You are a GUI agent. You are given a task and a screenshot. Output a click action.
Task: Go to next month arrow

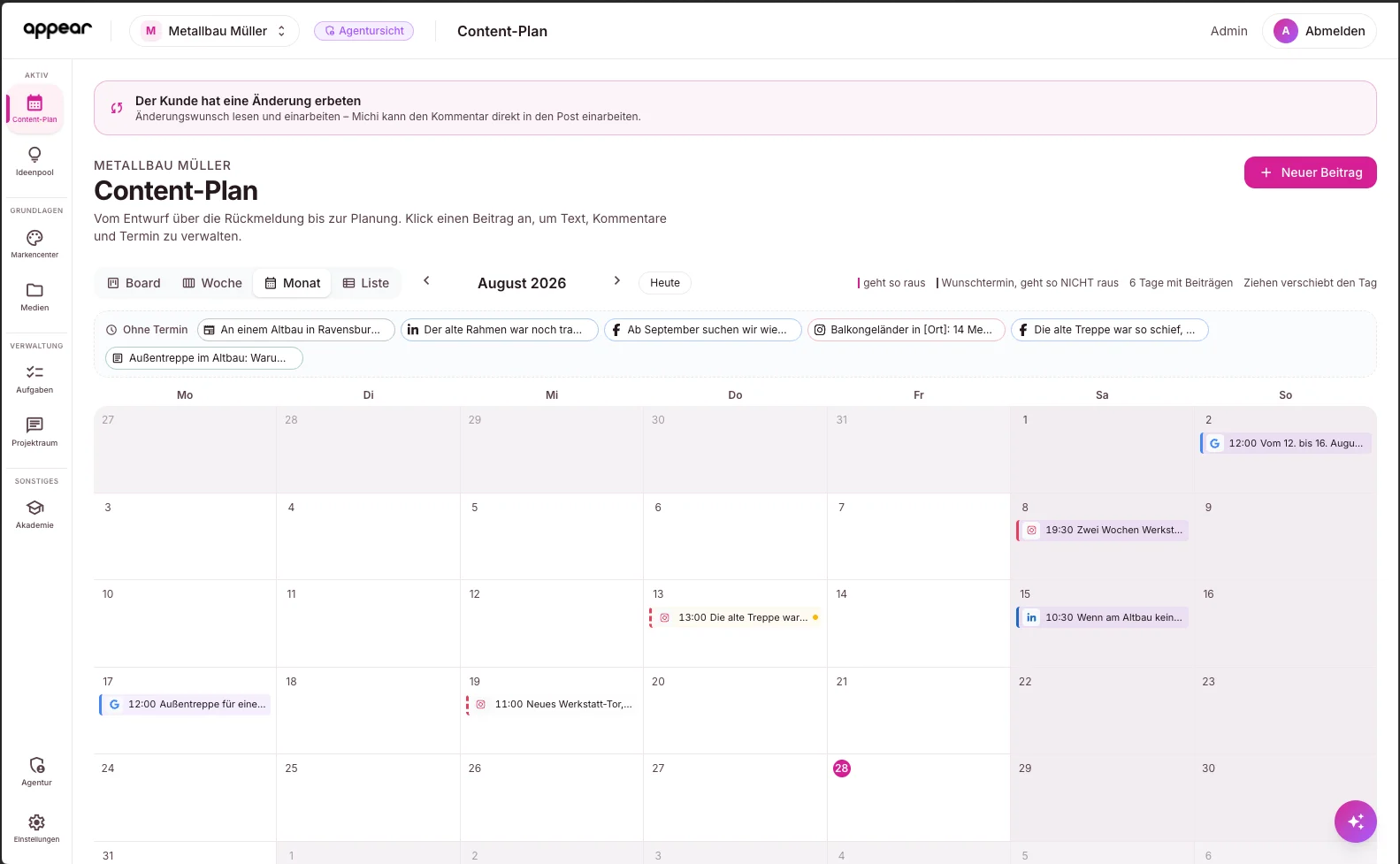pyautogui.click(x=617, y=280)
